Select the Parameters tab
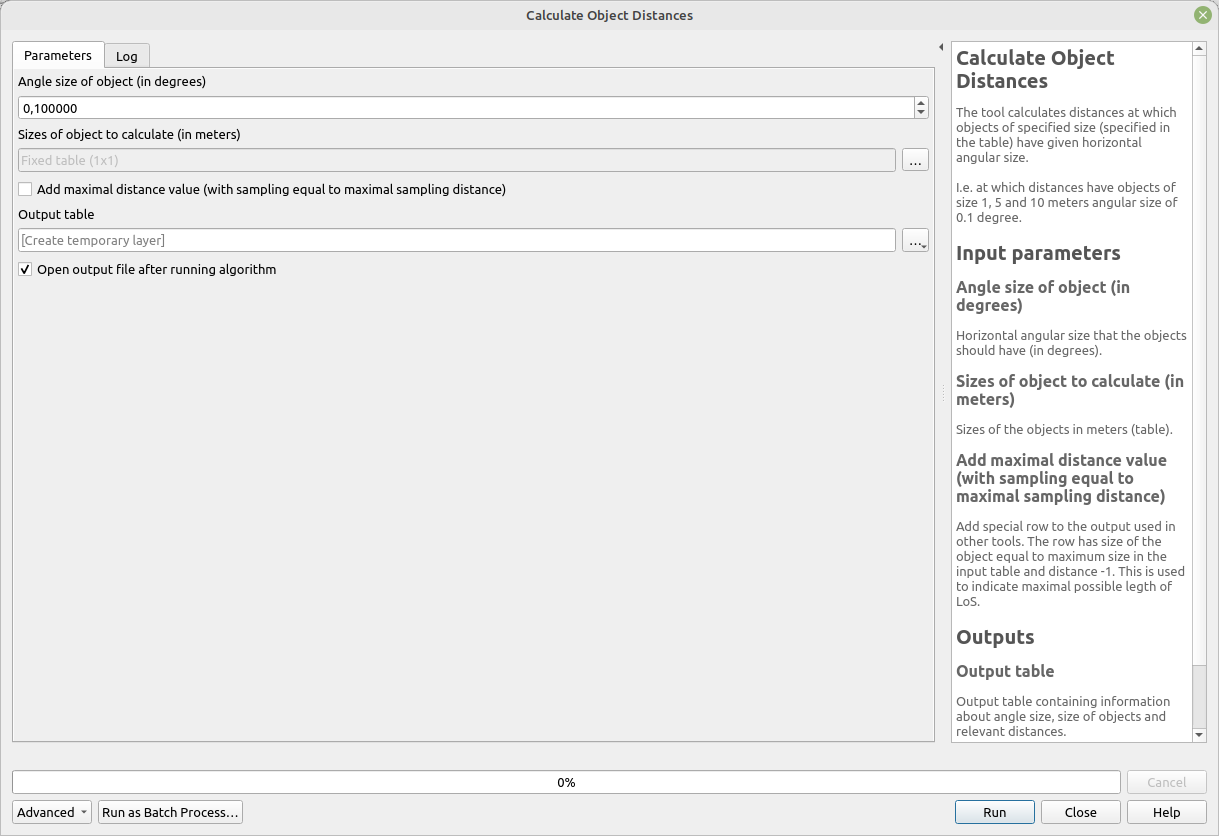This screenshot has width=1219, height=836. point(57,56)
